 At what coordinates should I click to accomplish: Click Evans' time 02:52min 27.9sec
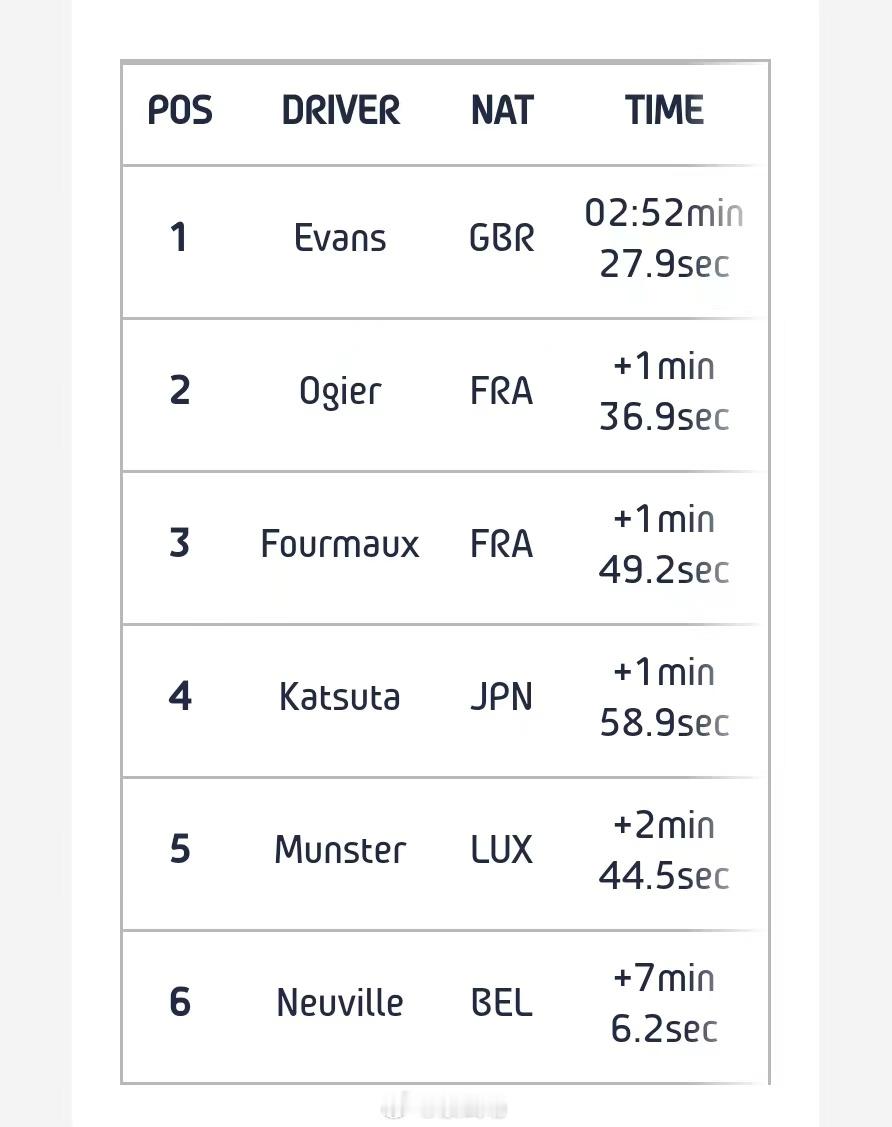(664, 238)
